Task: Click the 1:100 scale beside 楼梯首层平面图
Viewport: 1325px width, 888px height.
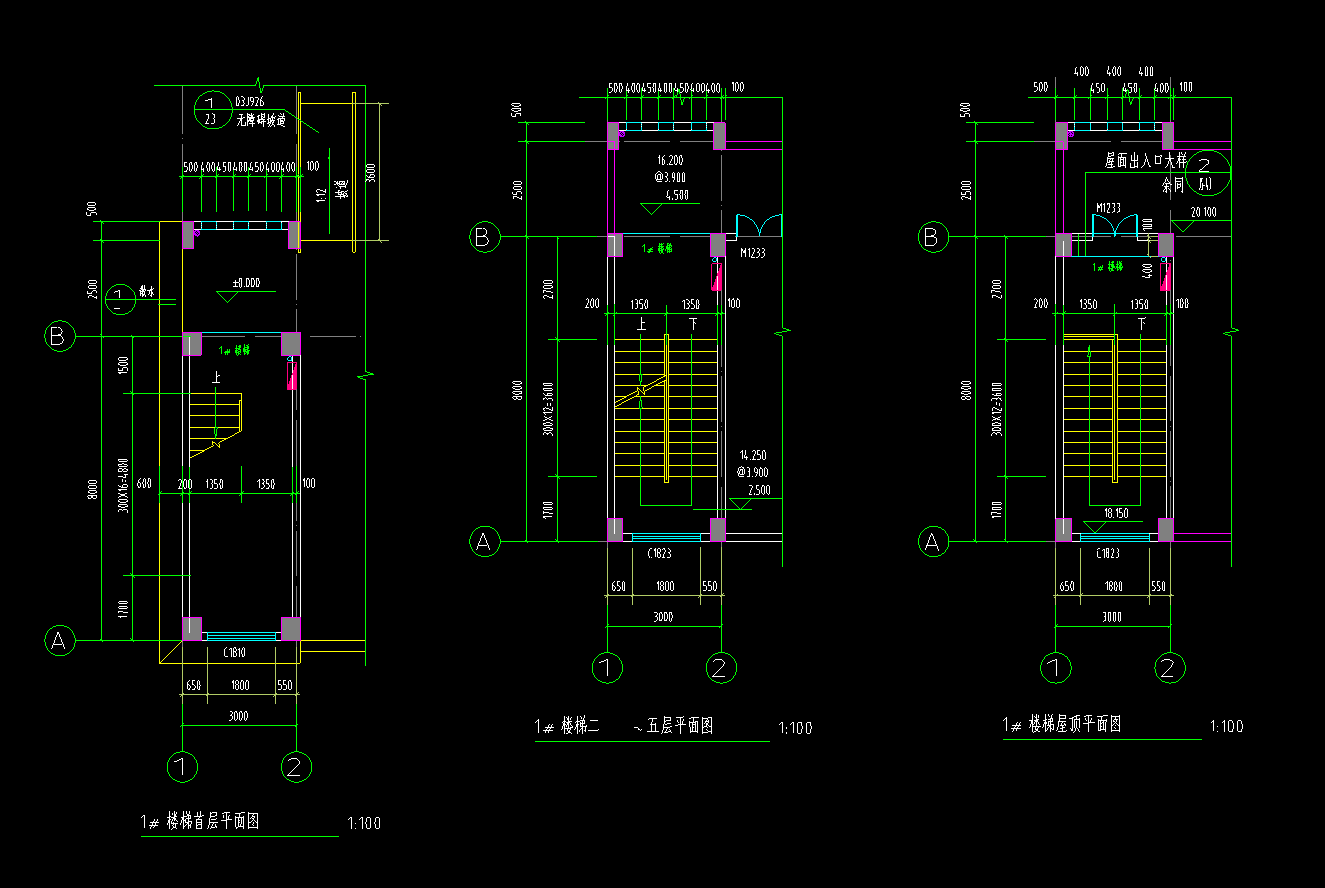Action: coord(364,824)
